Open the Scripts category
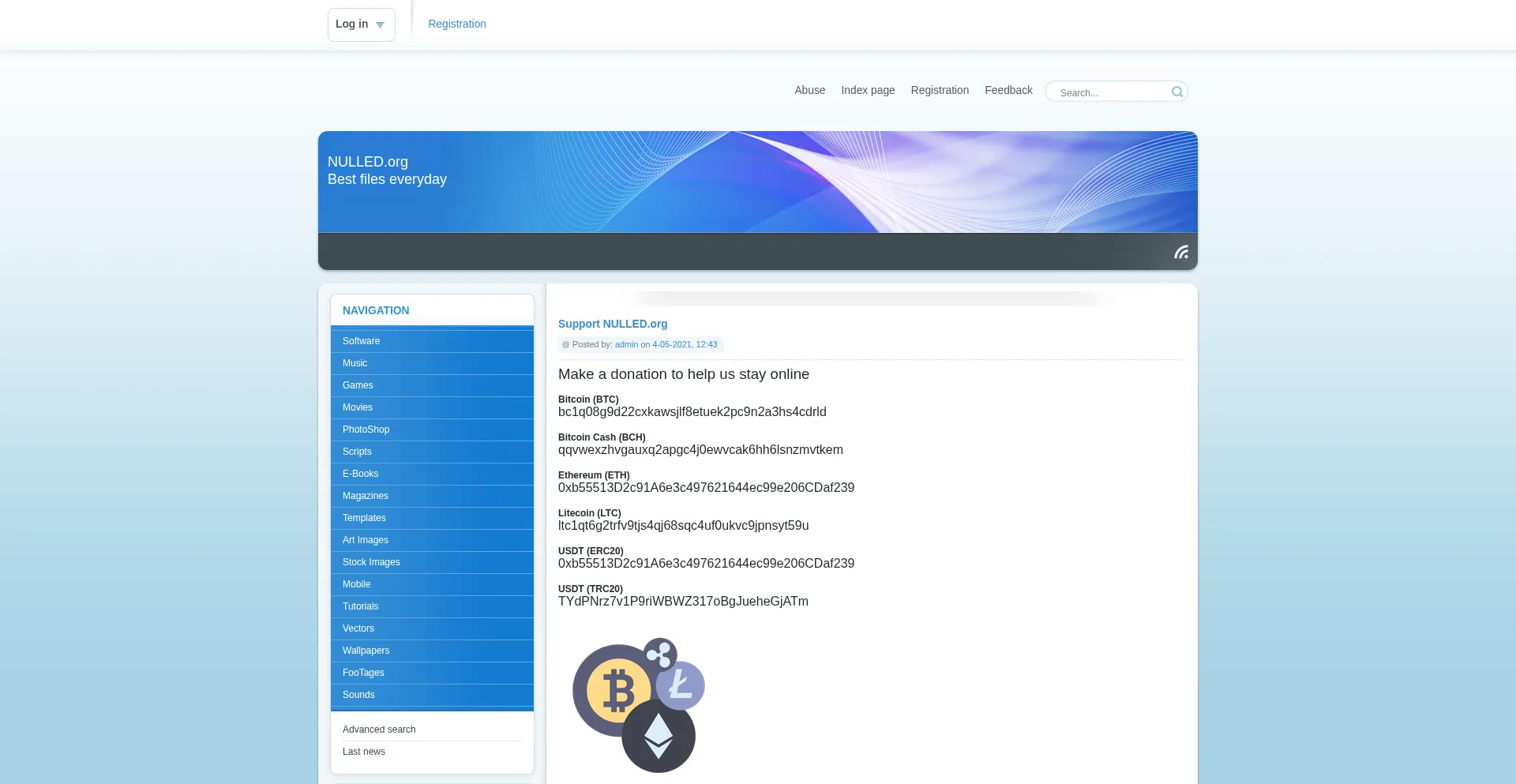Image resolution: width=1516 pixels, height=784 pixels. [x=432, y=452]
